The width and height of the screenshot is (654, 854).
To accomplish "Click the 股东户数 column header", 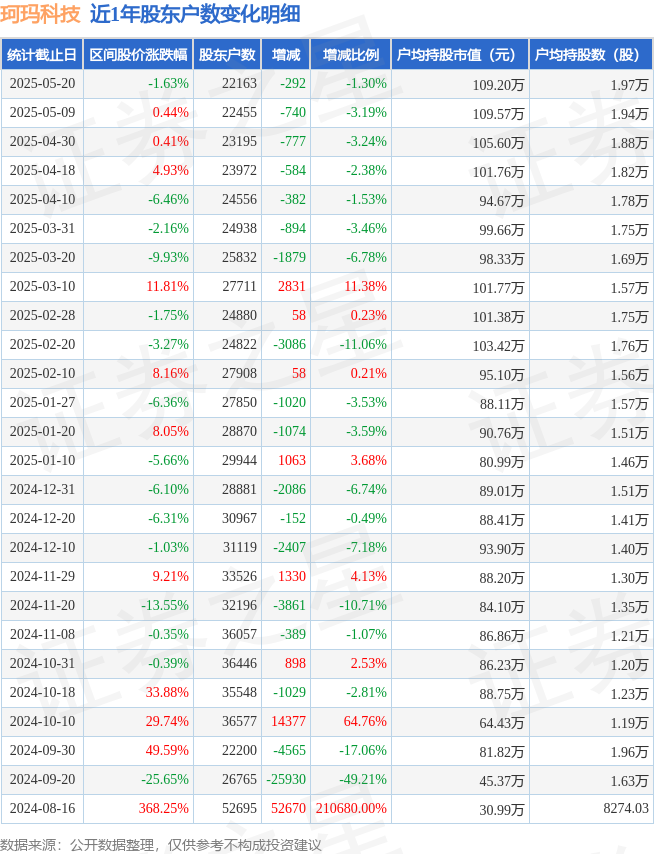I will tap(227, 54).
